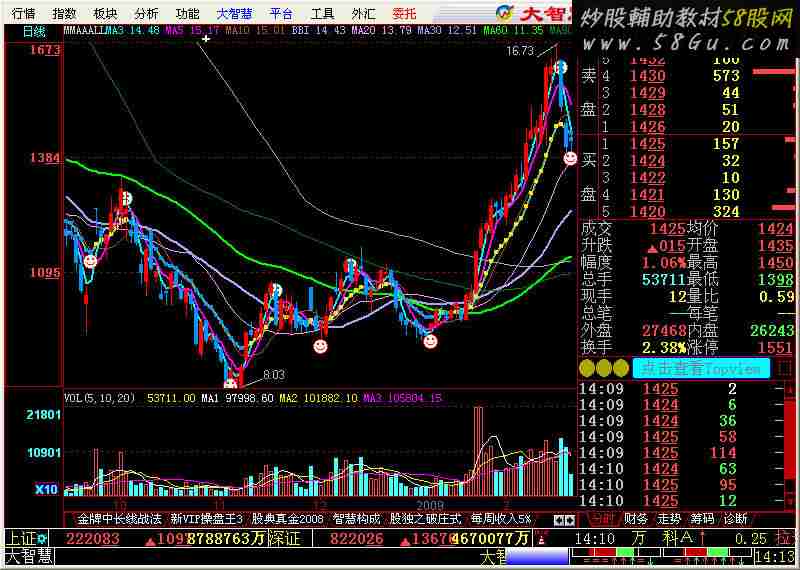
Task: Click the middle yellow circle indicator
Action: [604, 368]
